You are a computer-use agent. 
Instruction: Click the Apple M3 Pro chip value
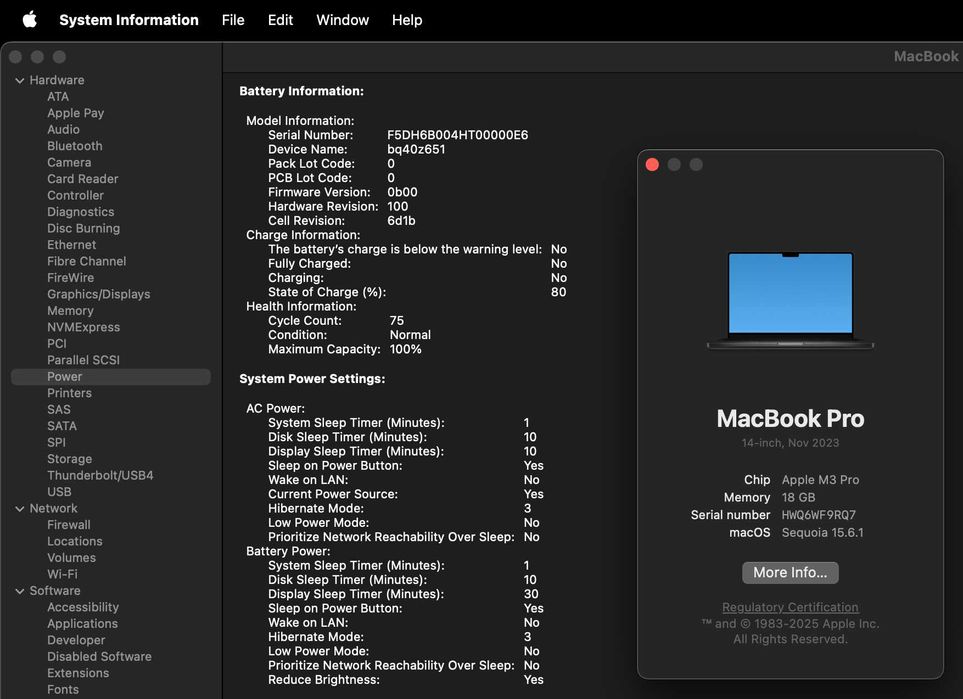(820, 480)
